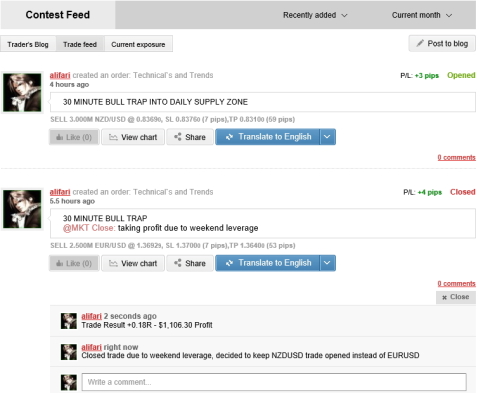This screenshot has height=393, width=500.
Task: Open View chart for EUR/USD trade
Action: click(x=133, y=263)
